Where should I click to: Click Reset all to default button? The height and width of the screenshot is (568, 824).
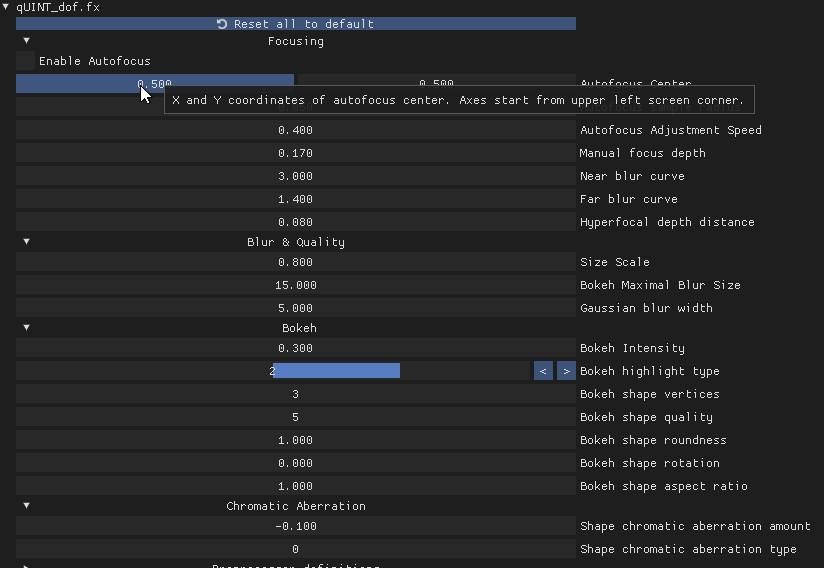click(x=295, y=24)
